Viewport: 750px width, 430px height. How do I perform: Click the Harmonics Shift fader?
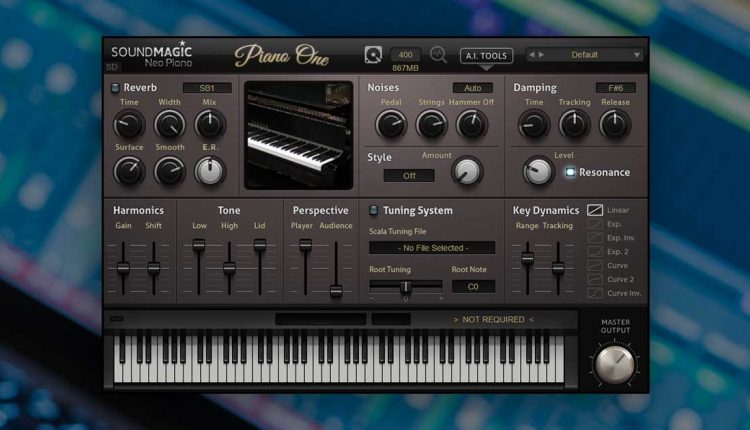[x=154, y=268]
